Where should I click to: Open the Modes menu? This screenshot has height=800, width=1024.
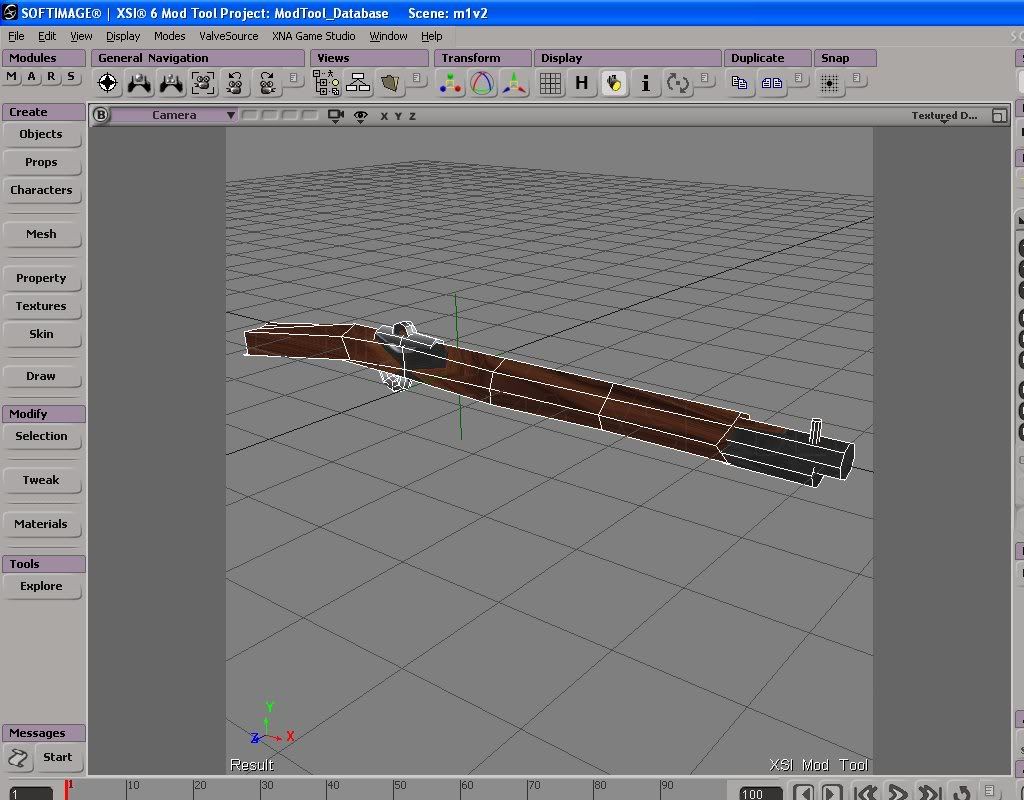(169, 36)
